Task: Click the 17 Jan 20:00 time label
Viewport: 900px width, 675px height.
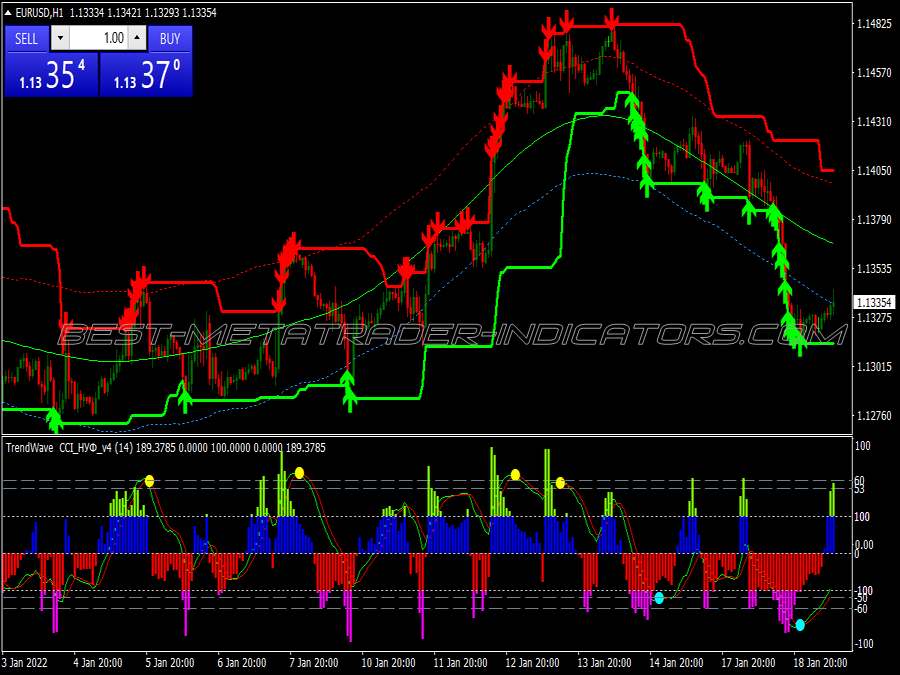Action: (x=748, y=662)
